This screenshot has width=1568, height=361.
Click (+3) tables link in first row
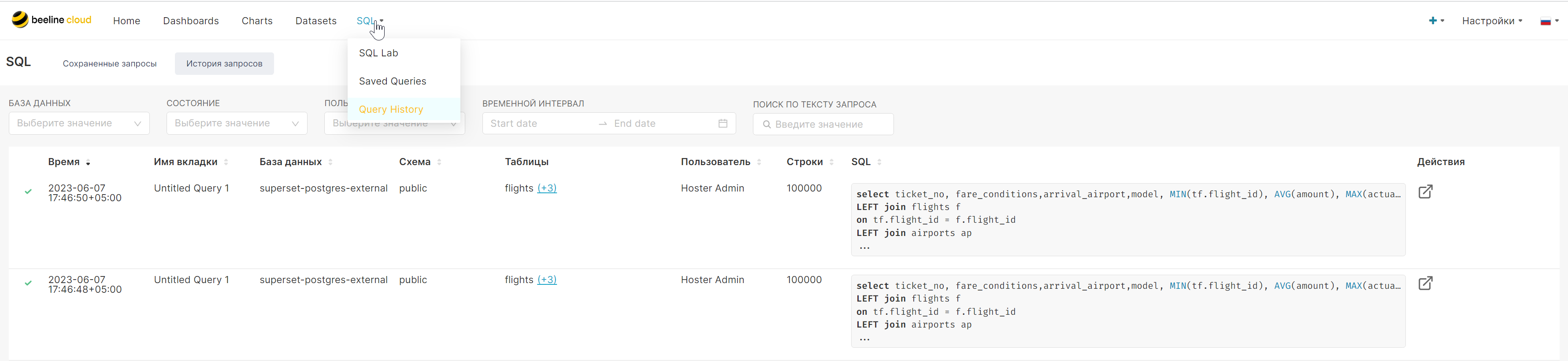point(547,188)
